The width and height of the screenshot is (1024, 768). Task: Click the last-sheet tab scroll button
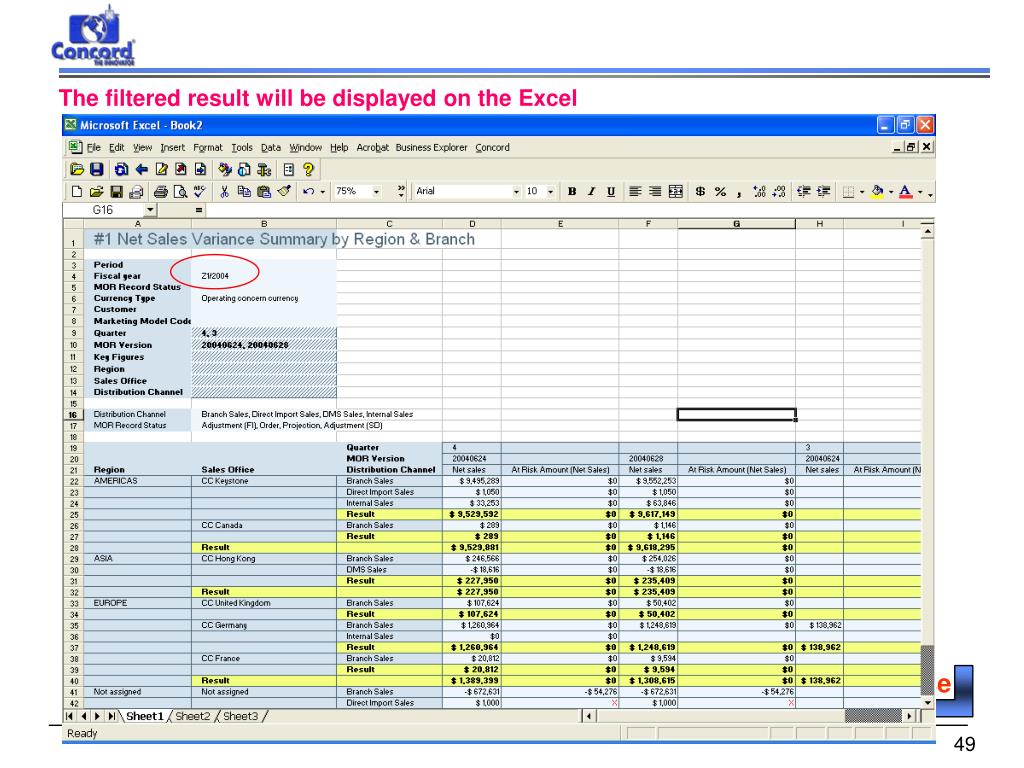112,716
